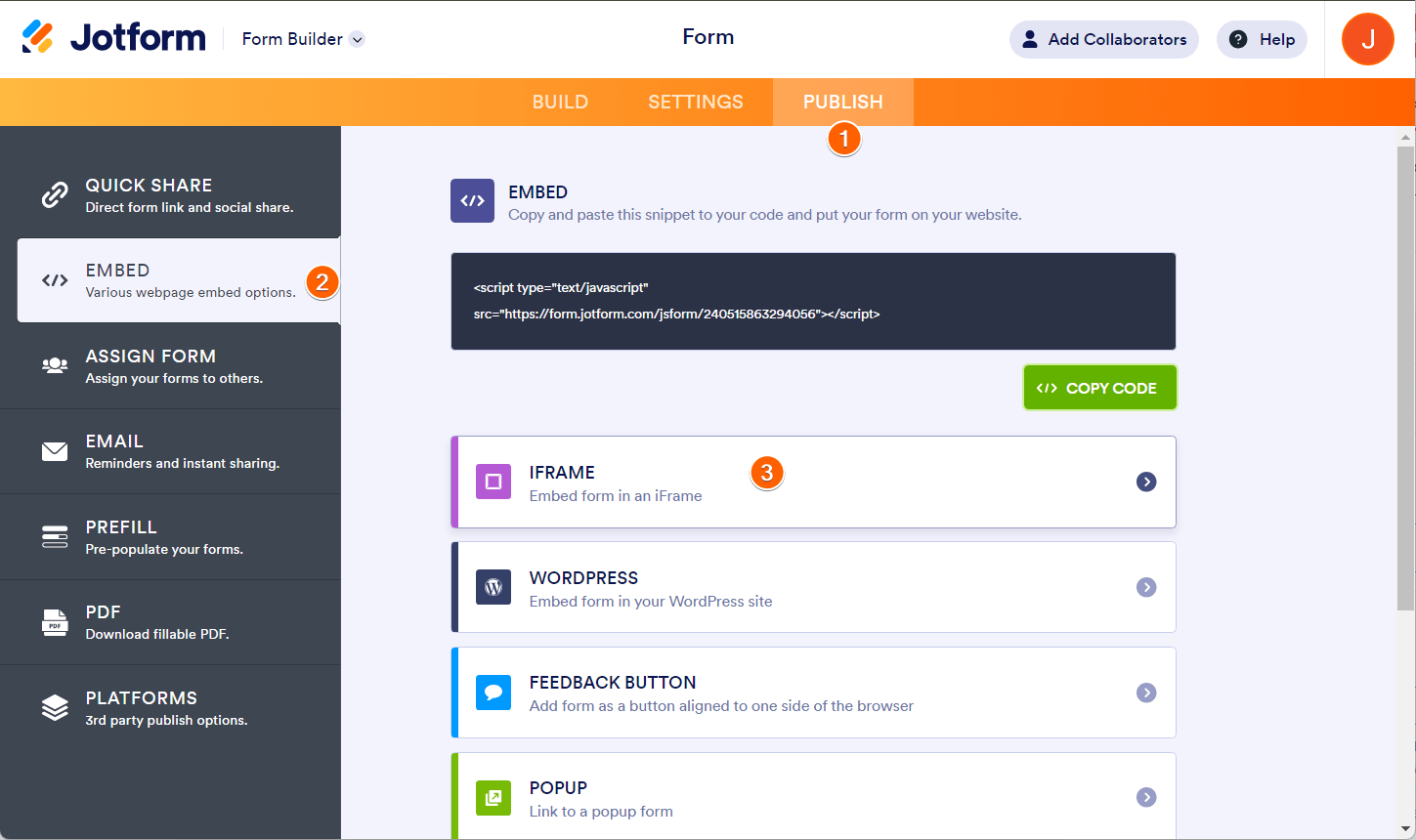Screen dimensions: 1416x840
Task: Select PLATFORMS in the sidebar
Action: (x=170, y=707)
